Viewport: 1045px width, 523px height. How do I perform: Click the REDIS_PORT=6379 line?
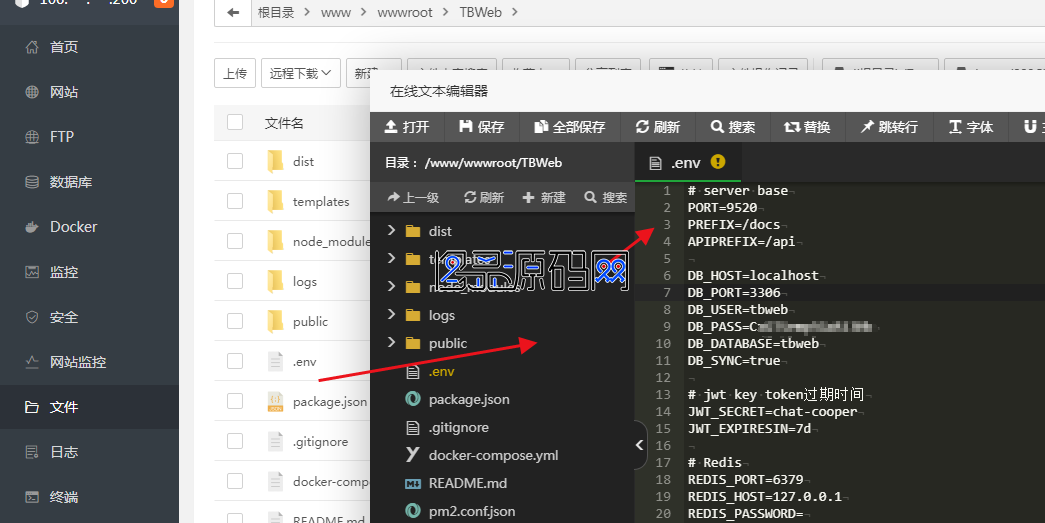coord(746,480)
